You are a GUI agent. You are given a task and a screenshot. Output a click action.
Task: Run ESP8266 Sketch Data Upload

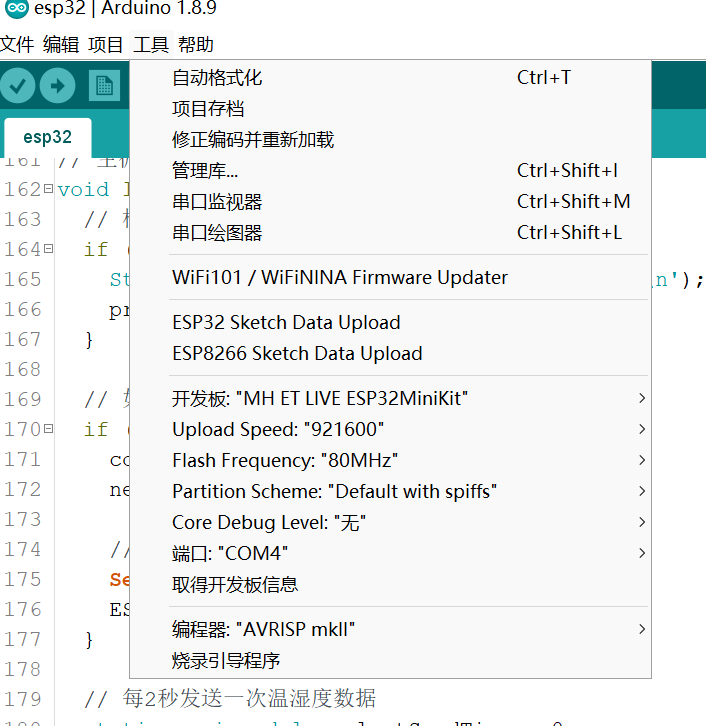pos(390,354)
